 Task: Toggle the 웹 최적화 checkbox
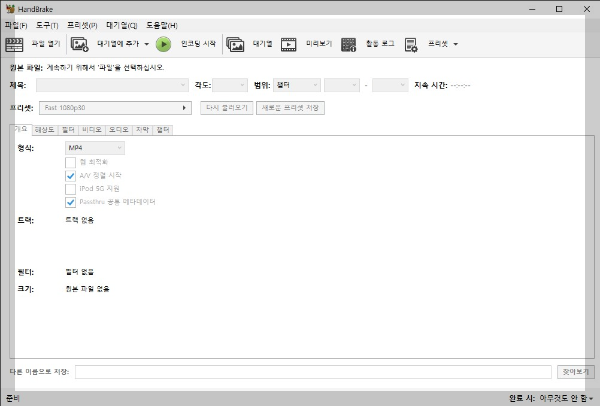(70, 163)
